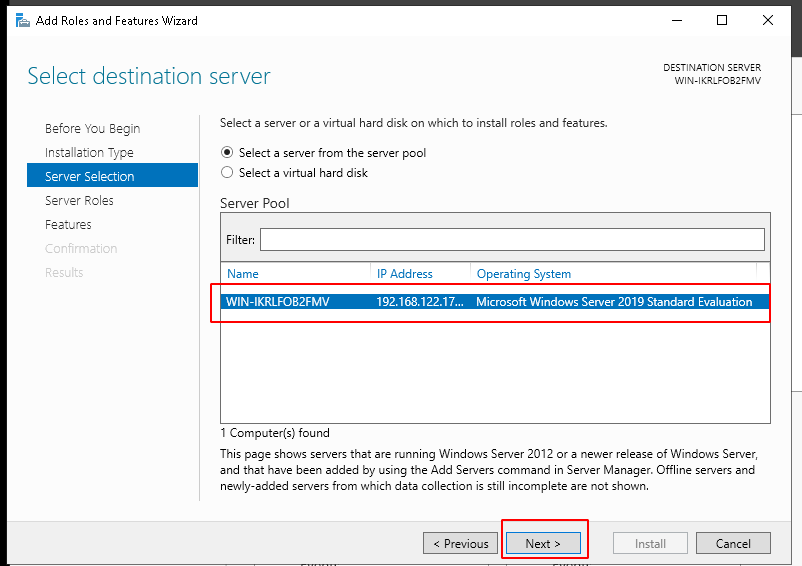Close the wizard window with X
The image size is (802, 566).
[x=767, y=20]
